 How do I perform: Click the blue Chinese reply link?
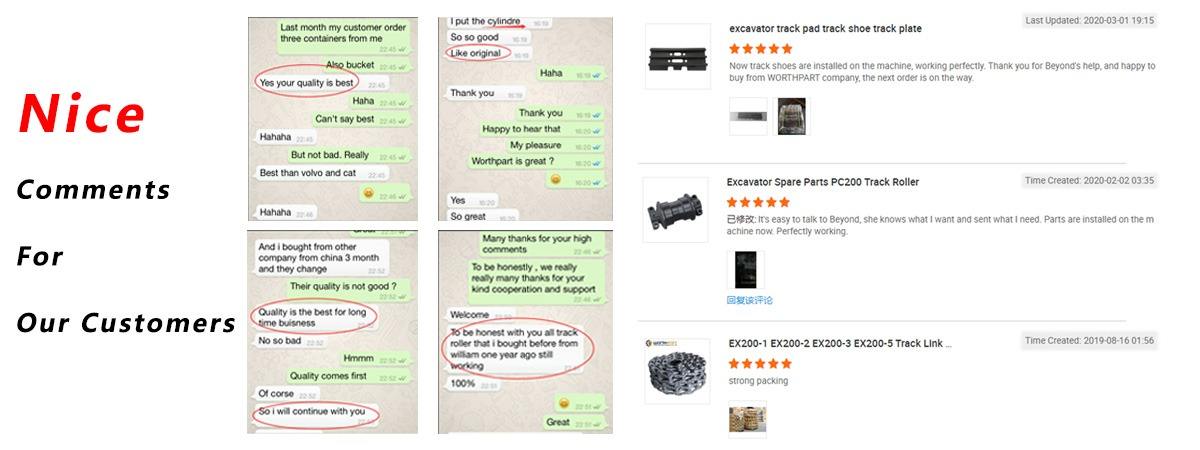click(749, 300)
